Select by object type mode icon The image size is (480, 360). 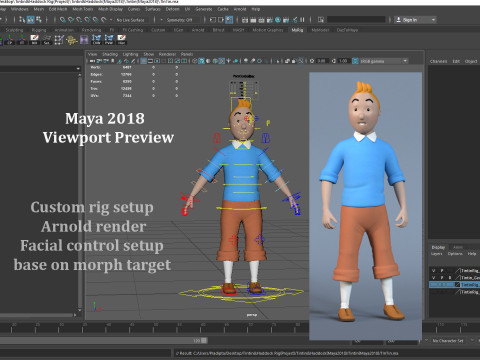[x=30, y=20]
